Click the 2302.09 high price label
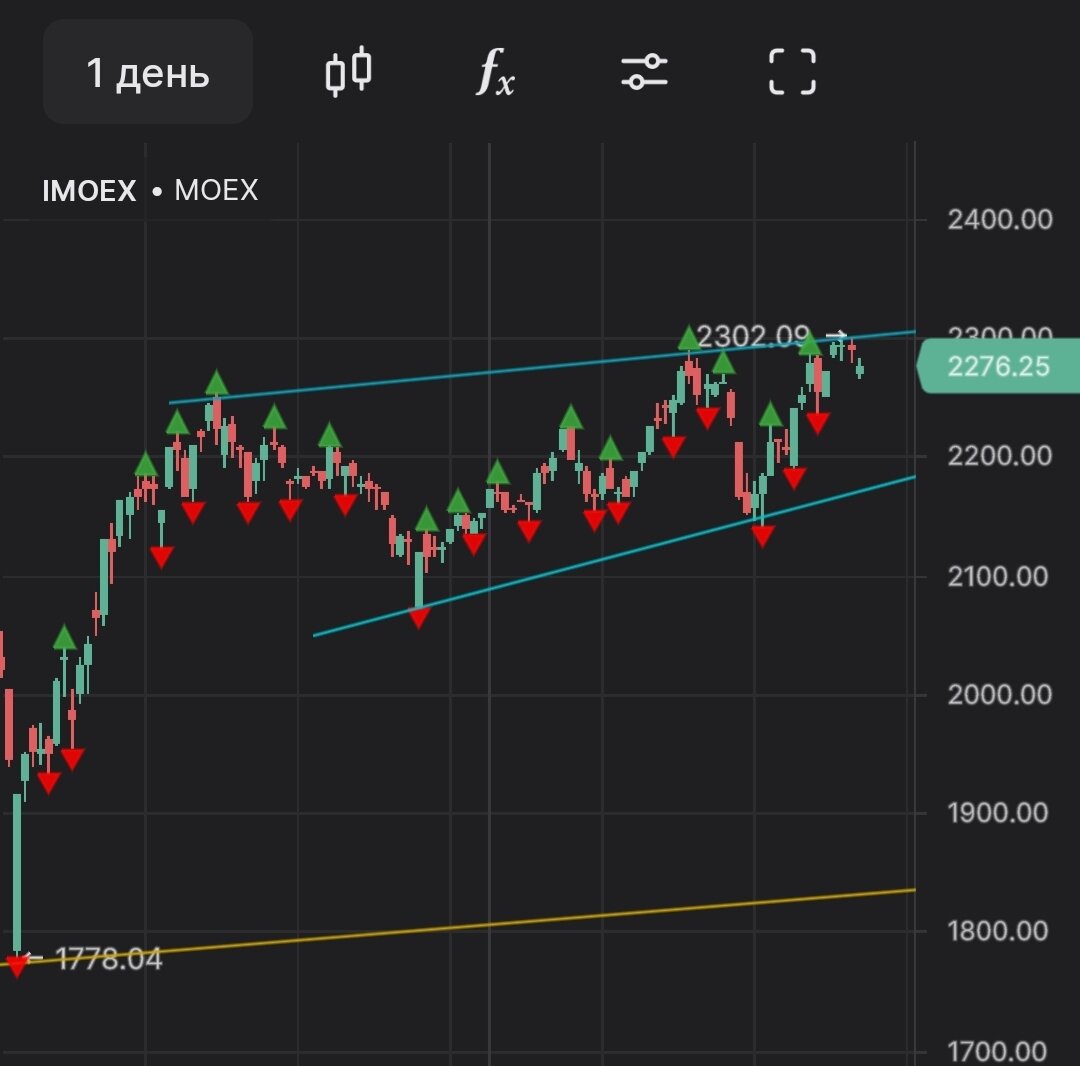The width and height of the screenshot is (1080, 1066). pyautogui.click(x=753, y=336)
